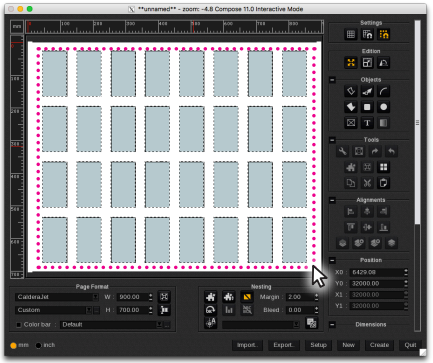Click the align top icon in Alignments
This screenshot has width=433, height=363.
(x=351, y=227)
